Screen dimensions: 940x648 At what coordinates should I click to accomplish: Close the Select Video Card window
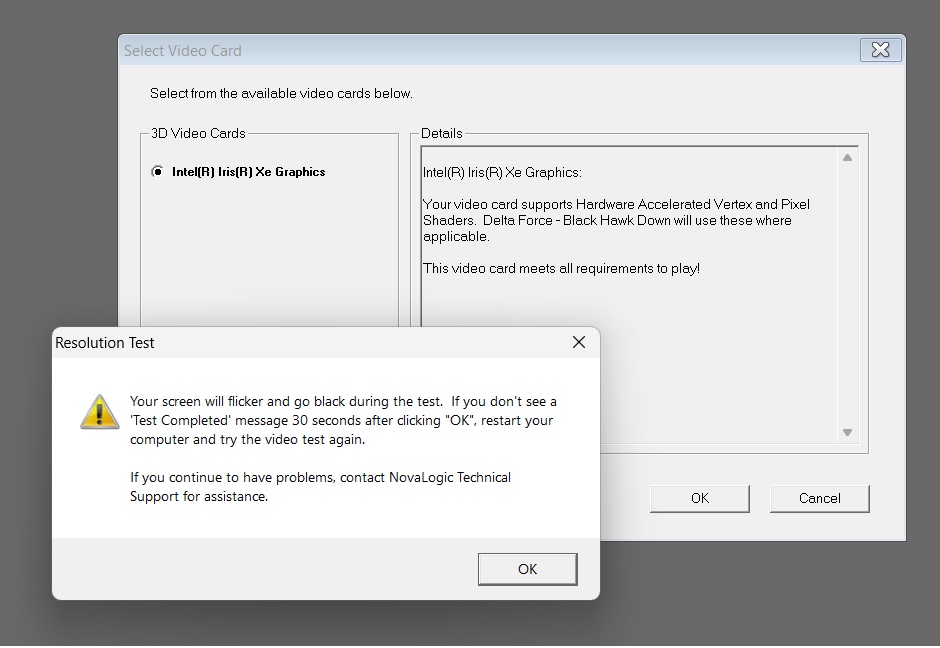[880, 50]
